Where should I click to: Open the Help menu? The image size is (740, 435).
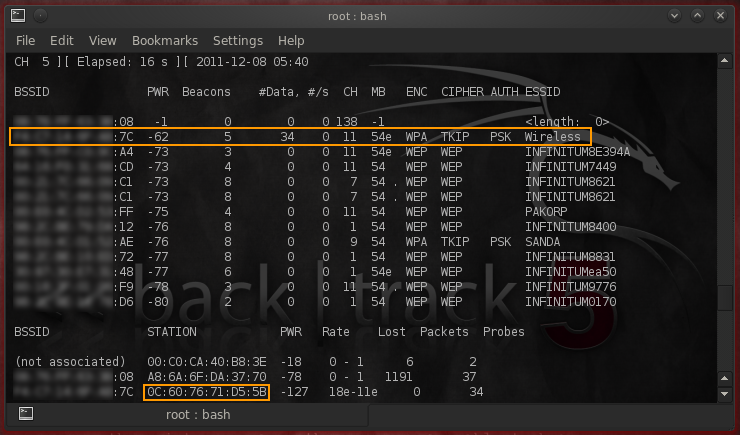coord(291,41)
